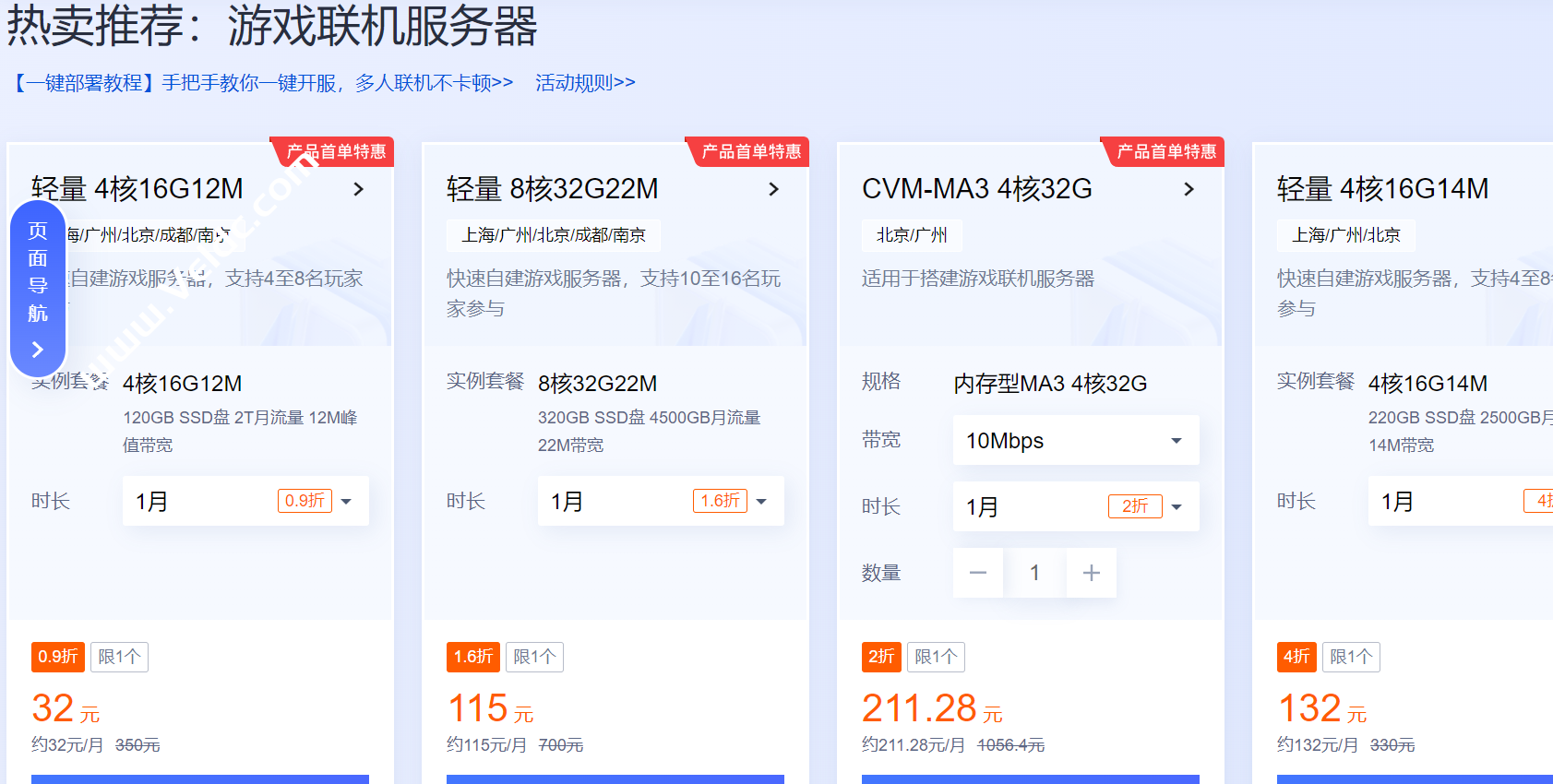Click the 4核16G12M instance package name
Viewport: 1553px width, 784px height.
(x=183, y=384)
